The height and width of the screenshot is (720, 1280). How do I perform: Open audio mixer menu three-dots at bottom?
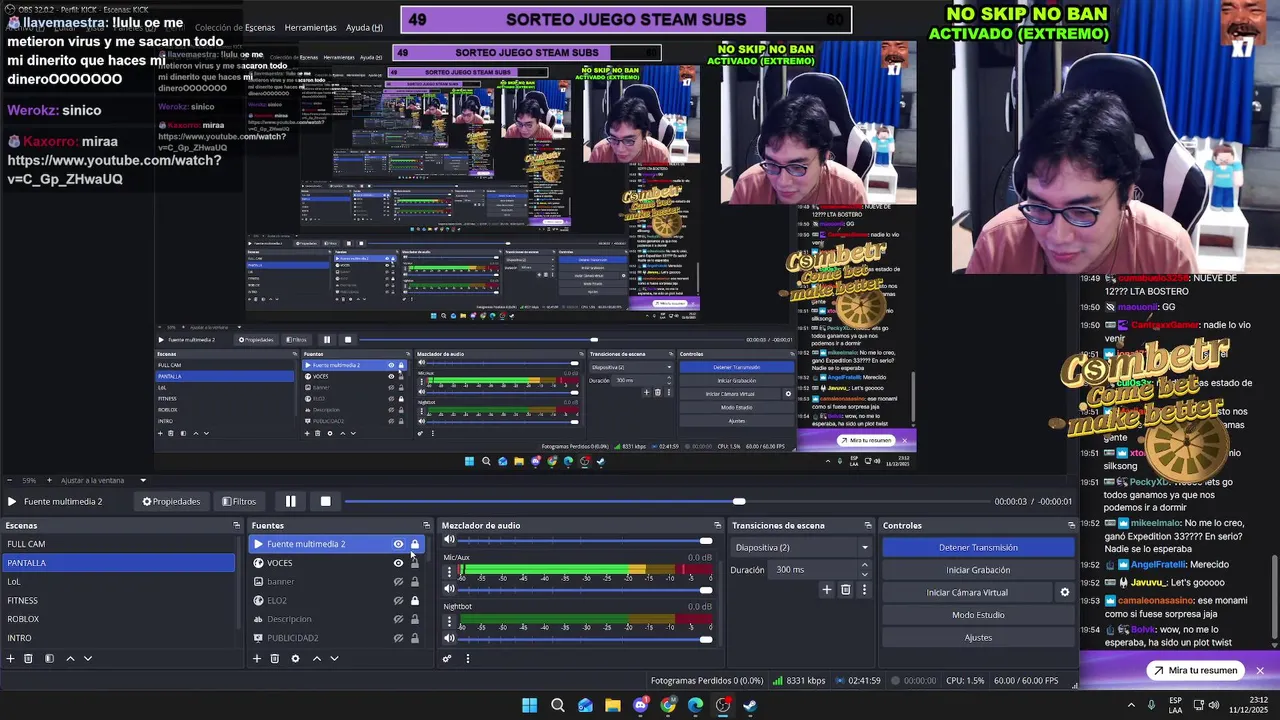(467, 658)
